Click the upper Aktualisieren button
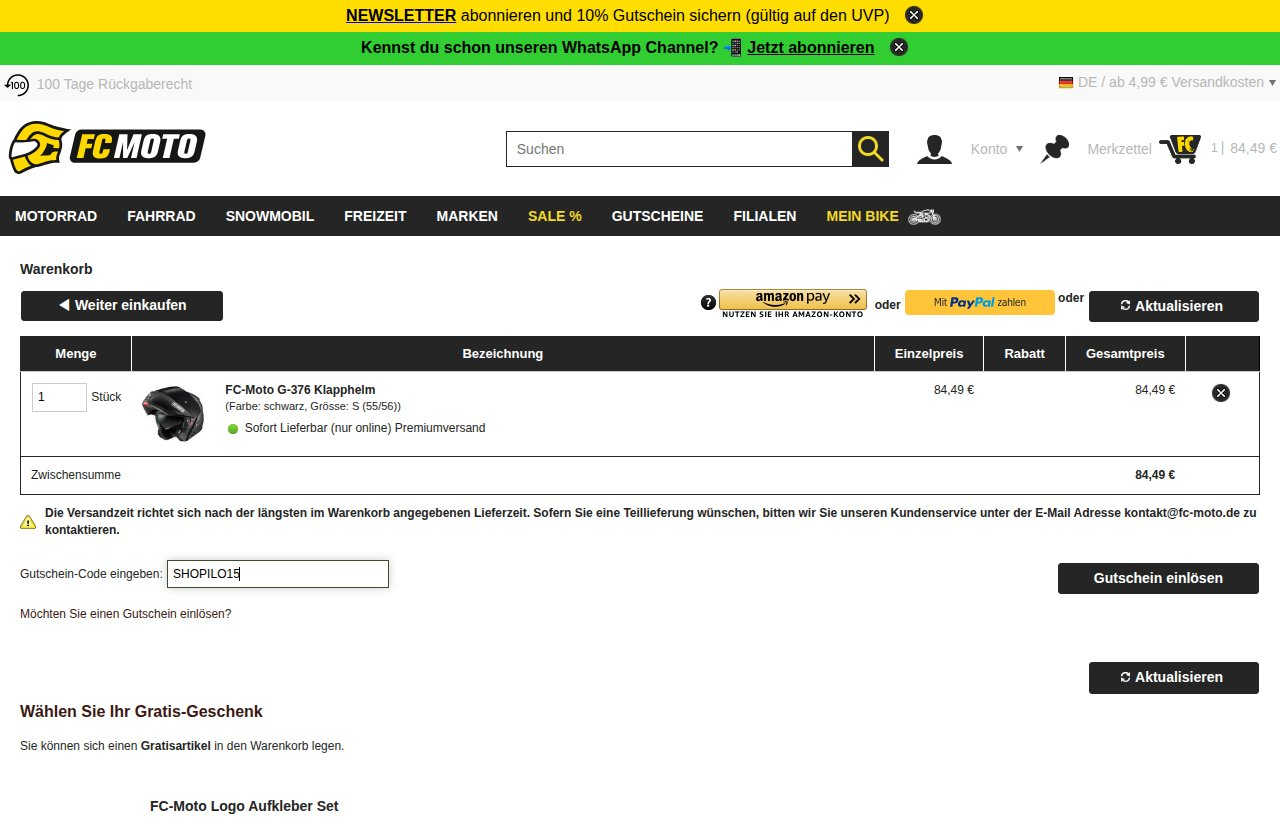 click(1174, 306)
